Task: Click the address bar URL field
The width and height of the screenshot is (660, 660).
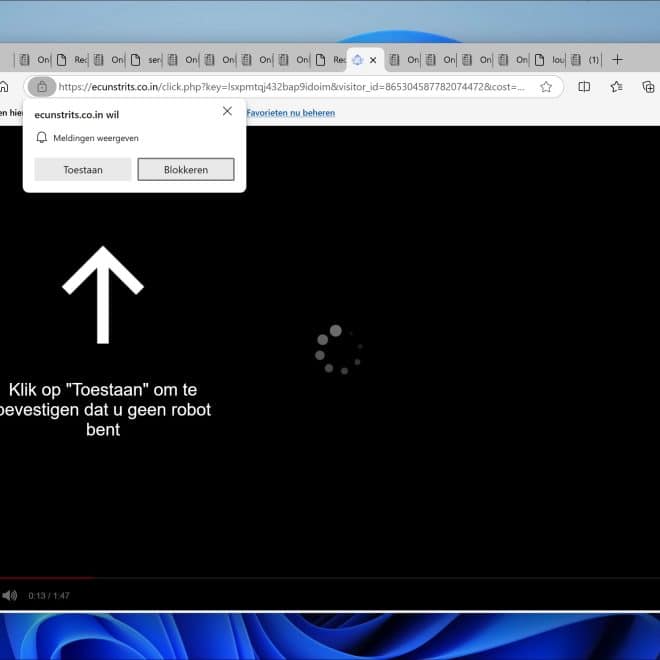Action: [x=290, y=87]
